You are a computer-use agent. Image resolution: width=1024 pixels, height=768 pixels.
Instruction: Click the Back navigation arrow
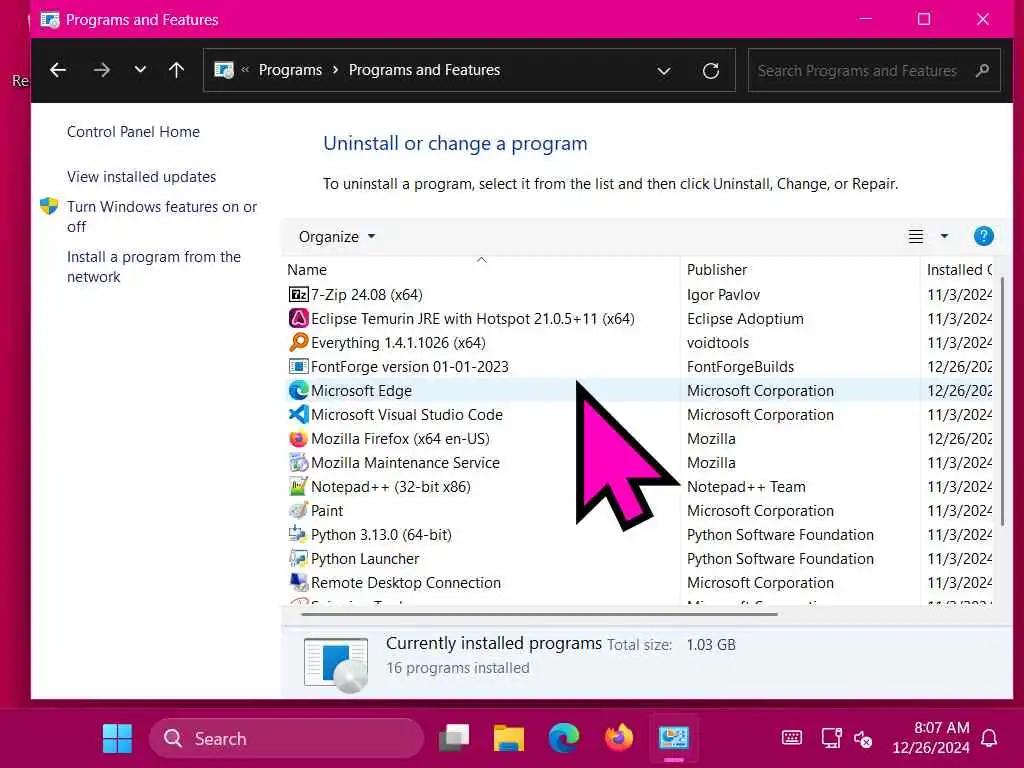[x=58, y=70]
